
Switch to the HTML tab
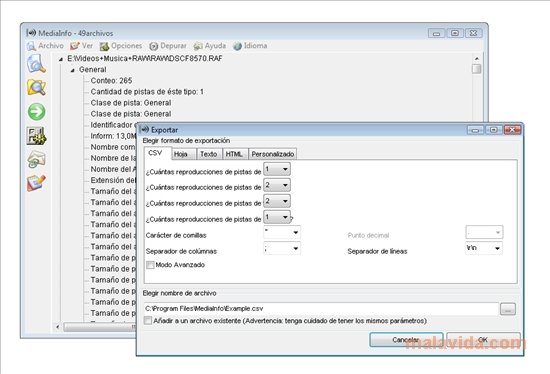(234, 154)
